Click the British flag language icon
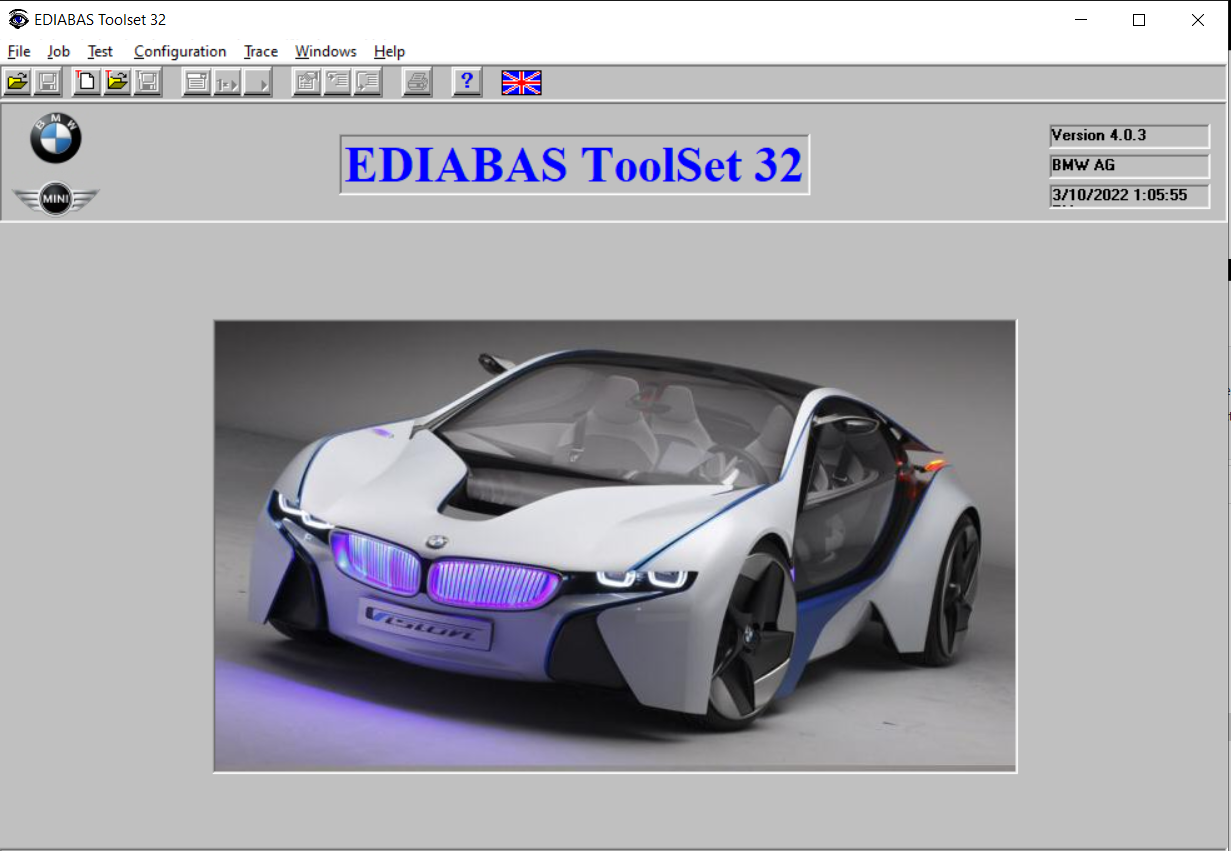This screenshot has height=851, width=1231. pyautogui.click(x=521, y=82)
